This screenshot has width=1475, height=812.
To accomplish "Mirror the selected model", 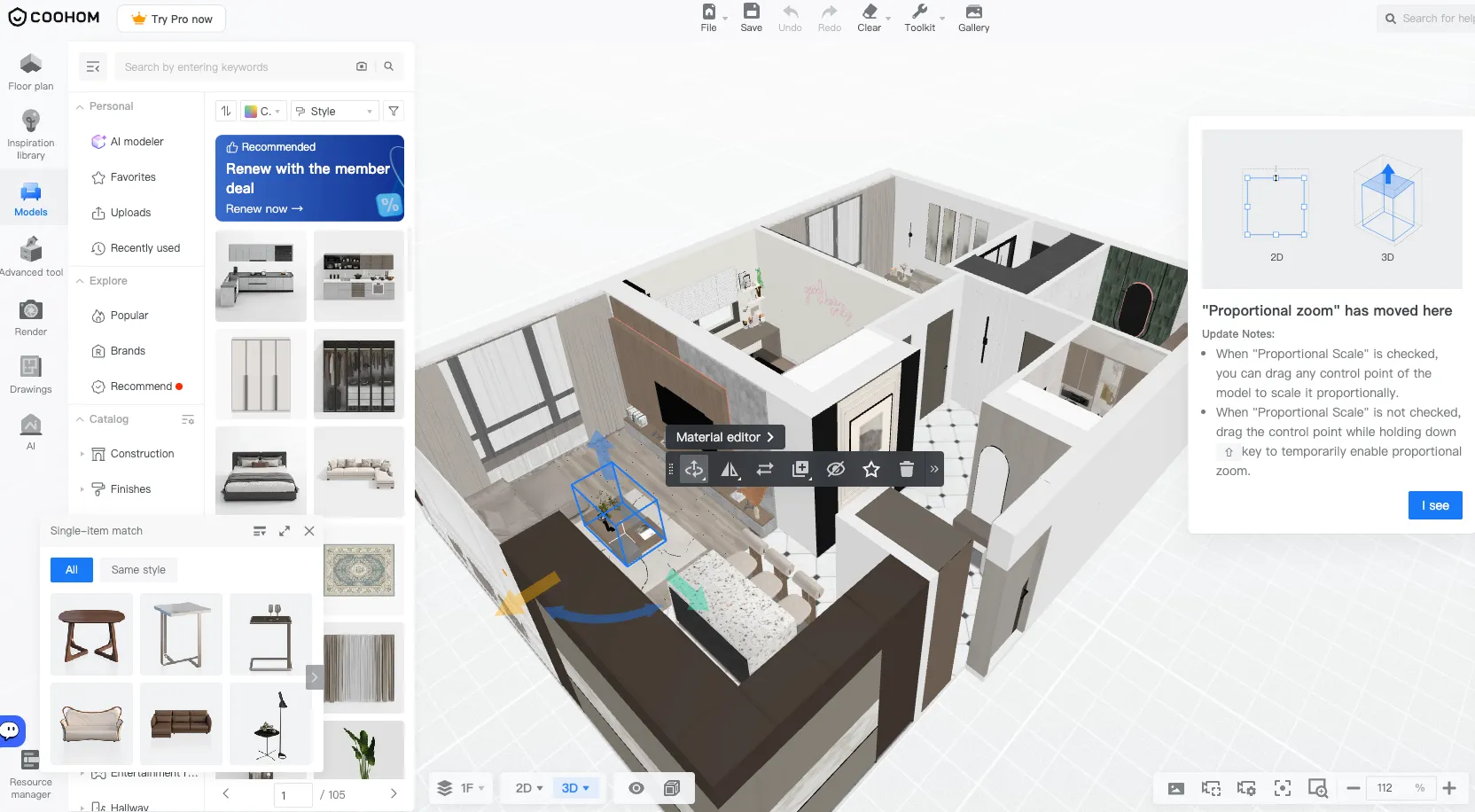I will pos(730,469).
